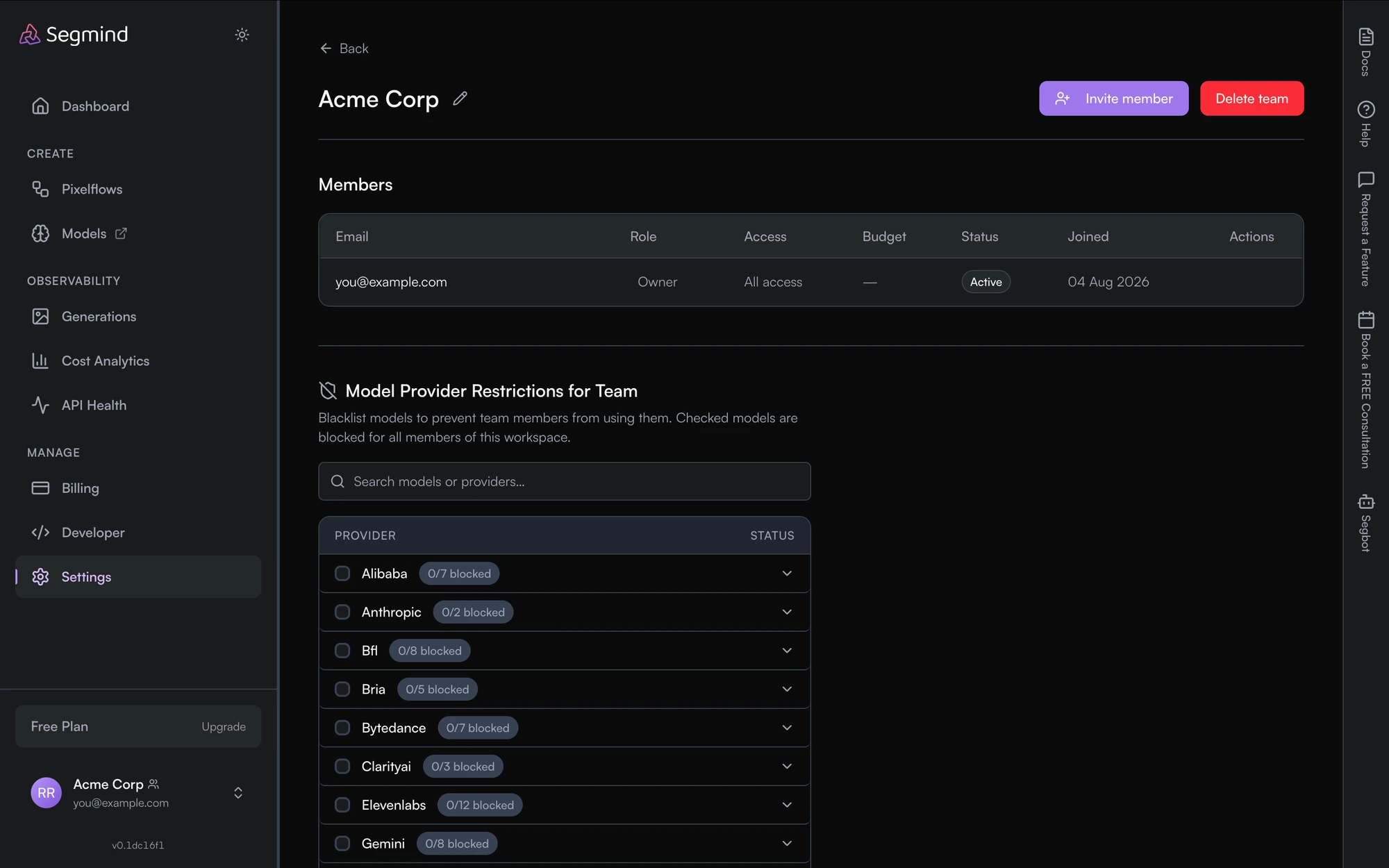Click the you@example.com member email

point(391,282)
